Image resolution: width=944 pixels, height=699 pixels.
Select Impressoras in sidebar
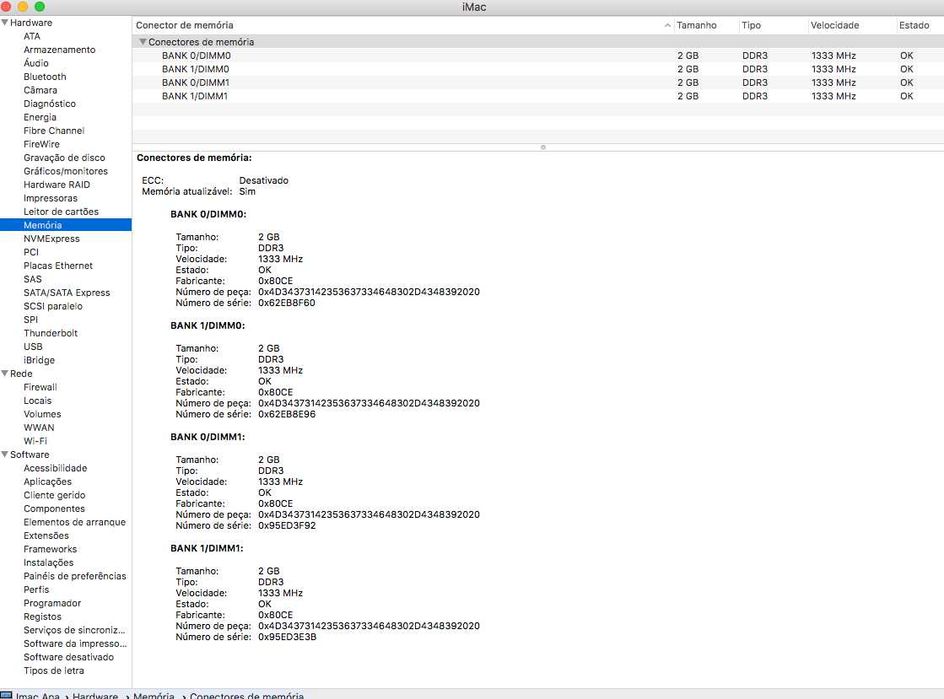[x=51, y=198]
